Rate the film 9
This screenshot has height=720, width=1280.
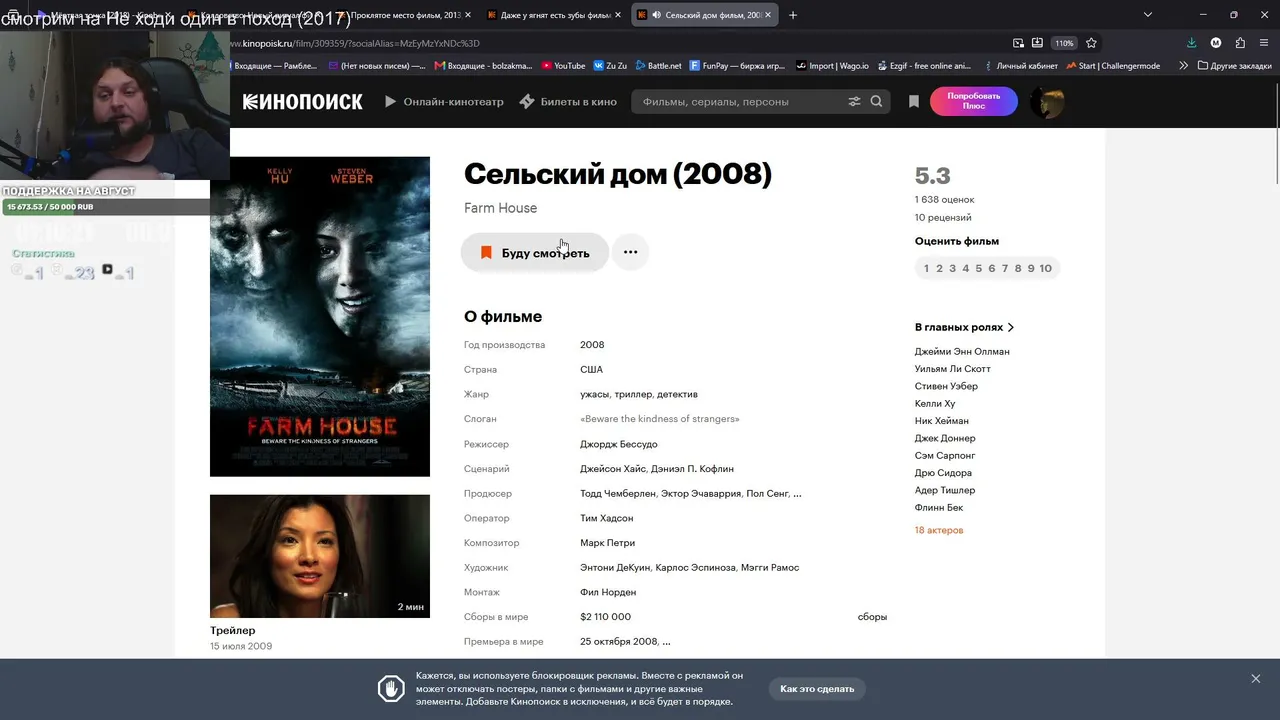pyautogui.click(x=1031, y=268)
